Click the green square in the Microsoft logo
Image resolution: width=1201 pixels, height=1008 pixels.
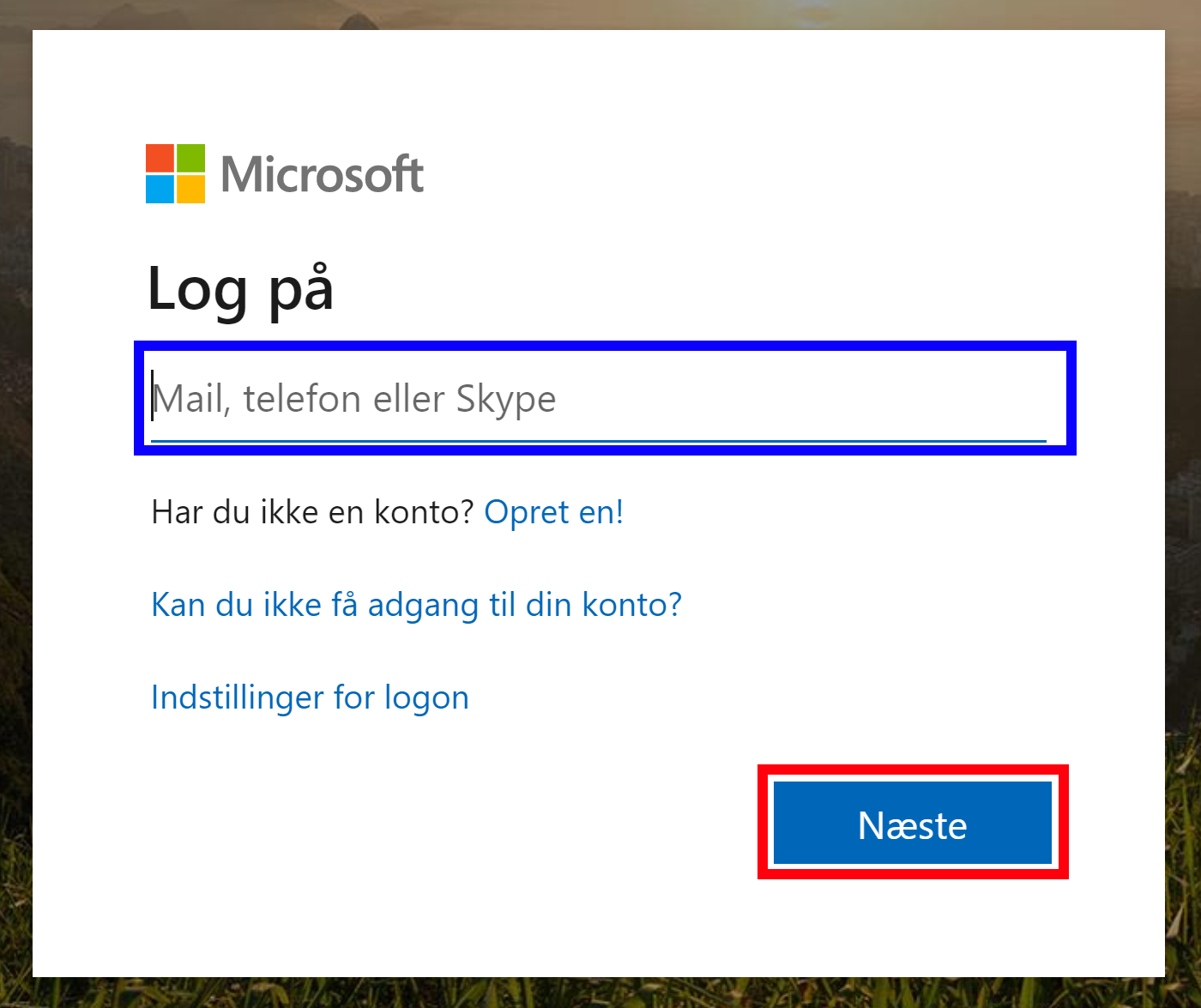pyautogui.click(x=190, y=158)
